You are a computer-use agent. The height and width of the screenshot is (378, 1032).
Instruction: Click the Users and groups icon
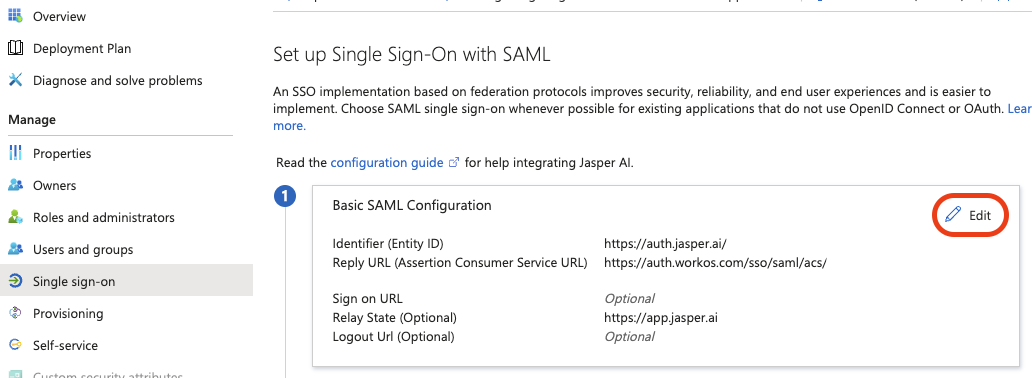point(15,249)
